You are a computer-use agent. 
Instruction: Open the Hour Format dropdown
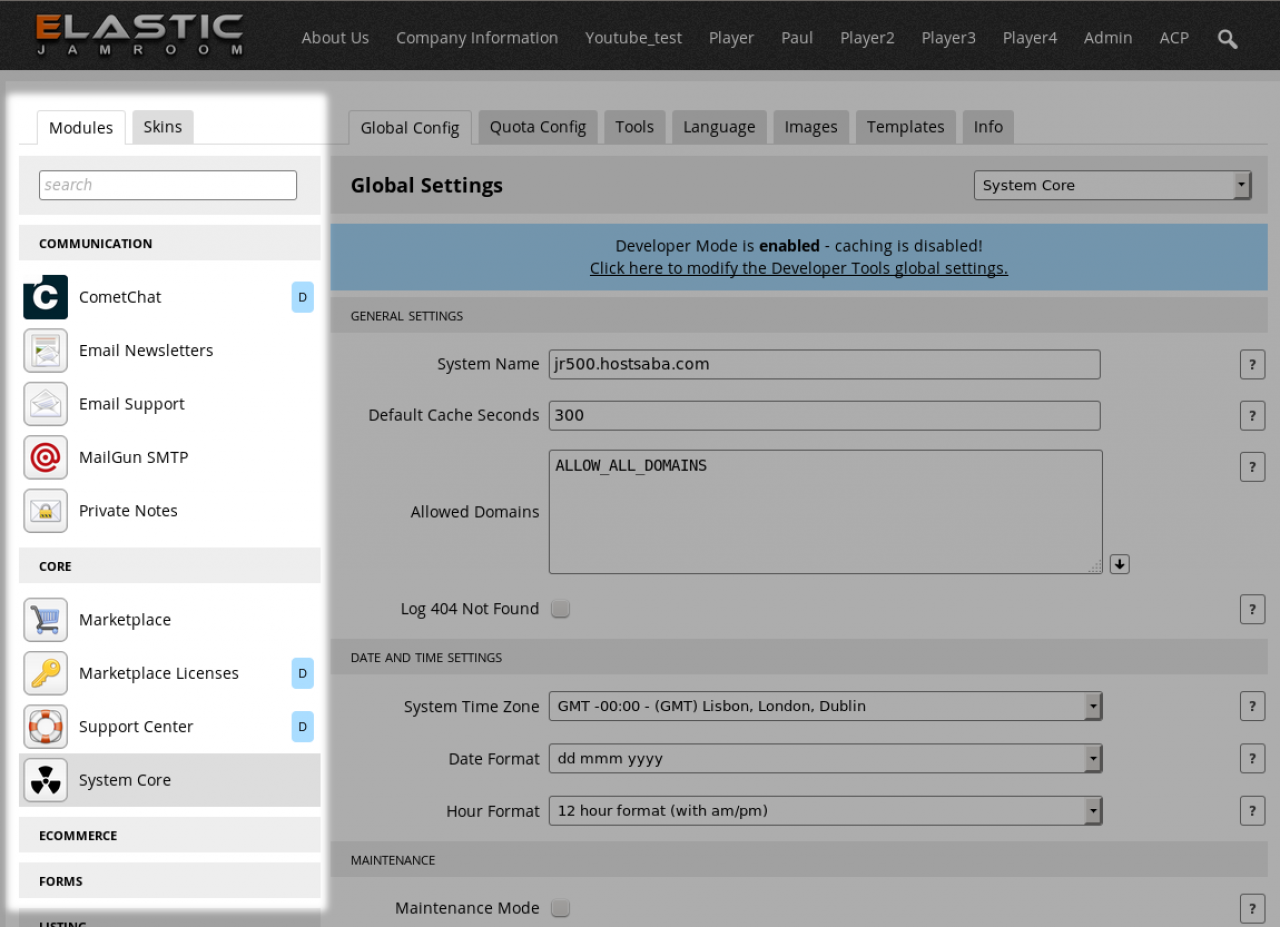click(825, 811)
